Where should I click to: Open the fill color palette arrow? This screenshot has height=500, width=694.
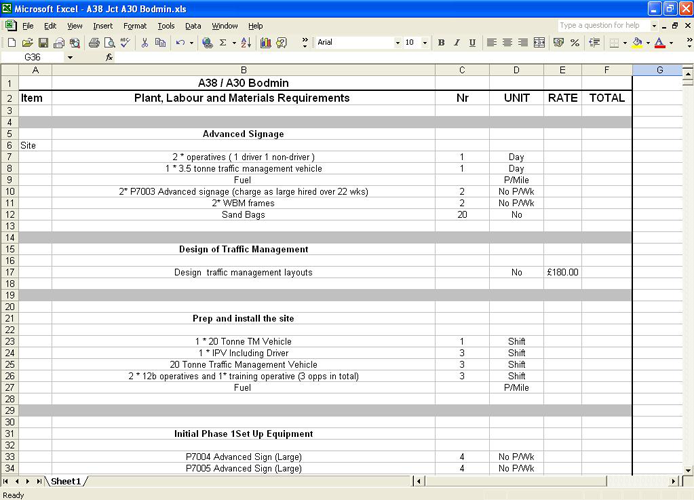point(648,42)
